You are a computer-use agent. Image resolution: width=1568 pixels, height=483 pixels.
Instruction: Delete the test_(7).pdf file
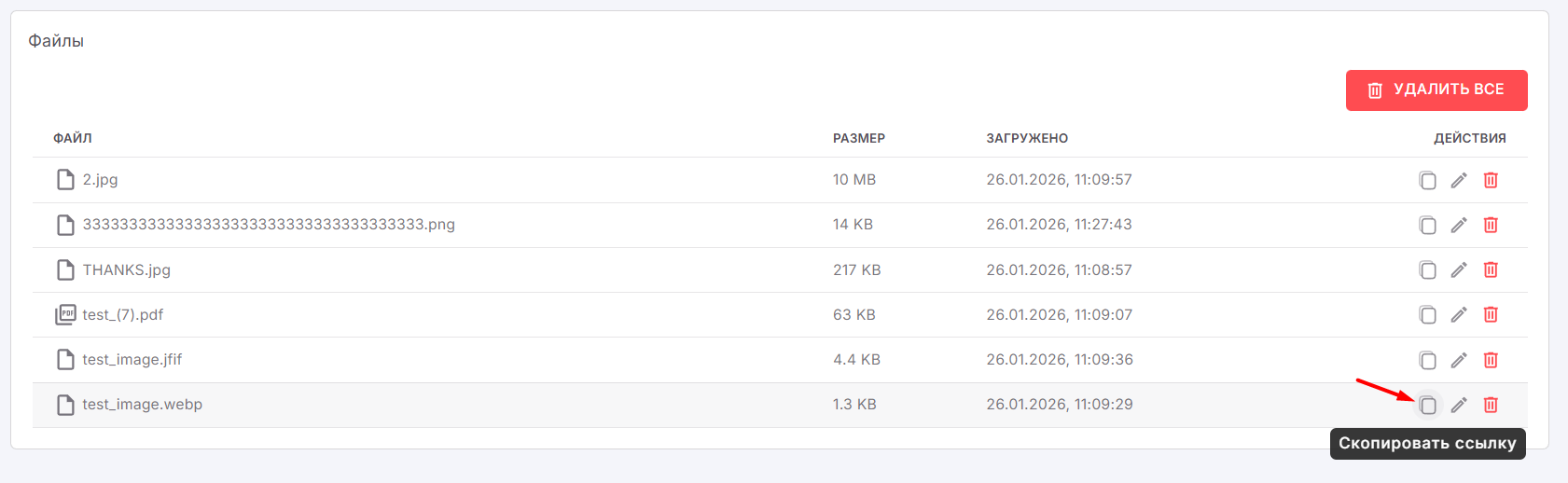[x=1491, y=314]
